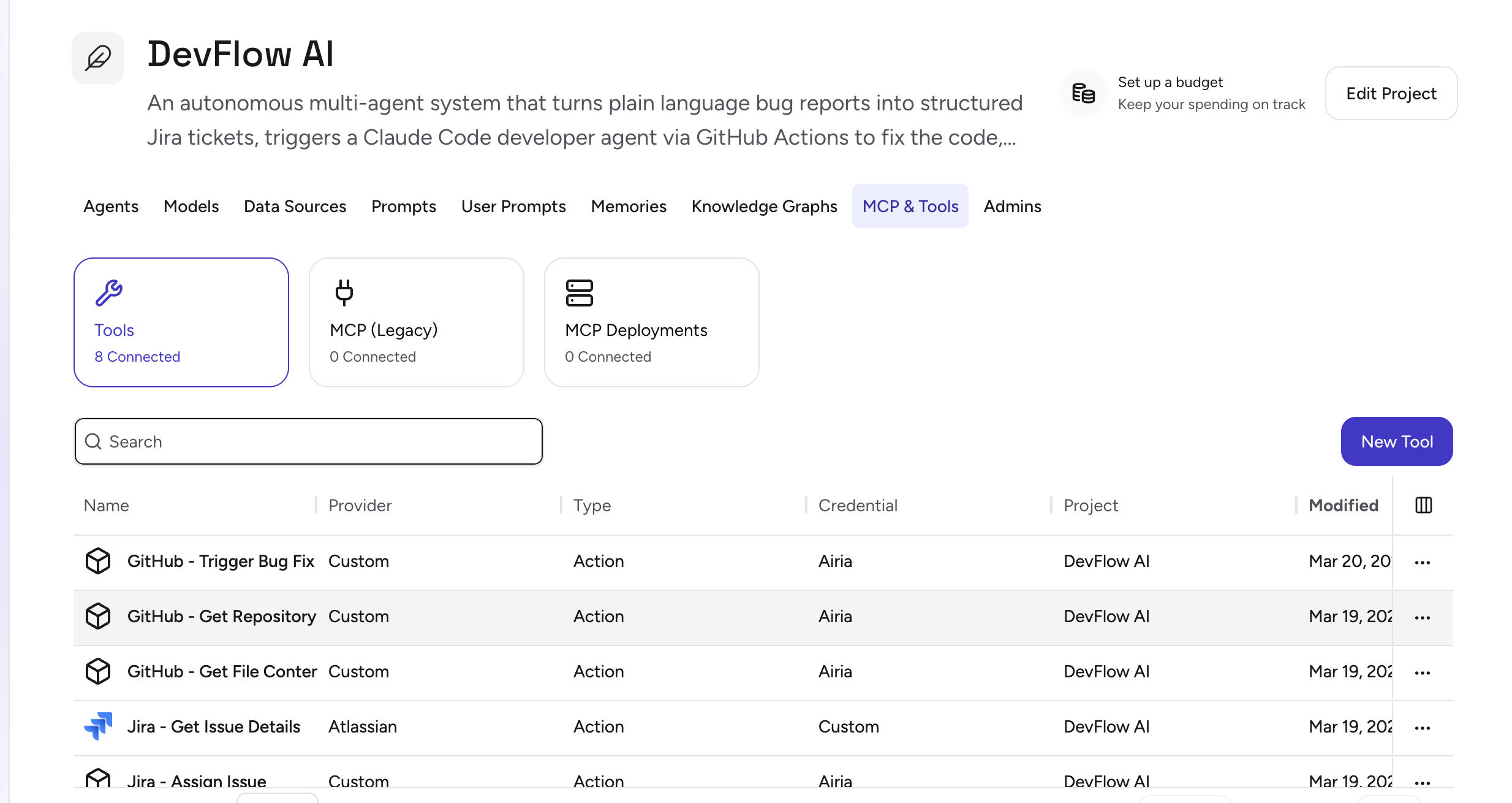Screen dimensions: 1512x803
Task: Click the budget coins icon
Action: point(1083,93)
